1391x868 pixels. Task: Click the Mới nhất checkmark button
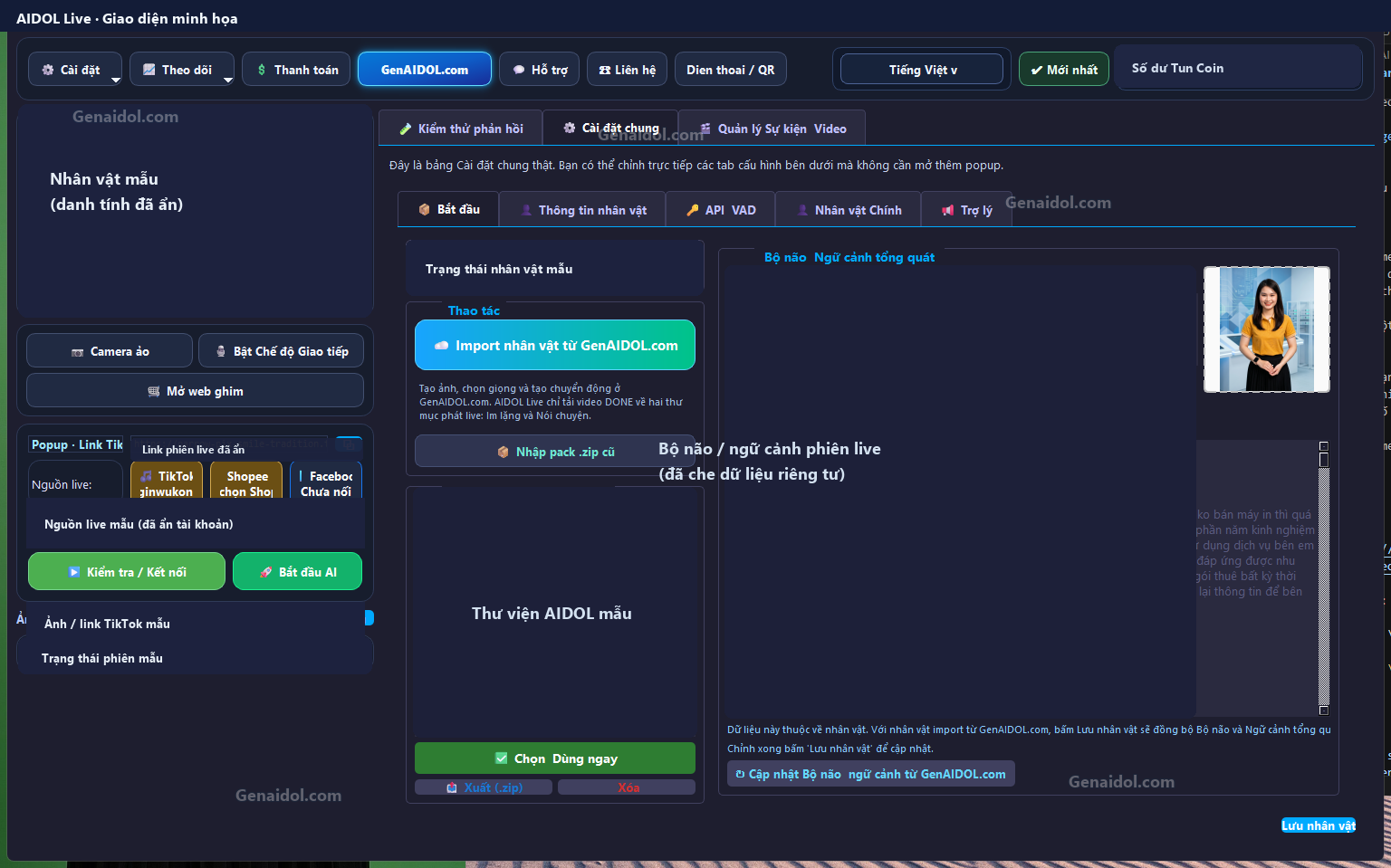pos(1064,70)
